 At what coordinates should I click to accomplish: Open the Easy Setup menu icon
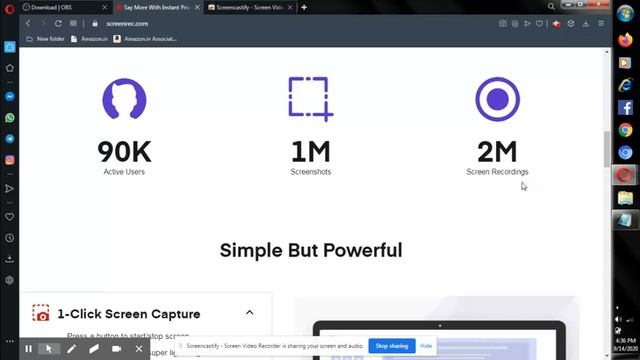601,24
